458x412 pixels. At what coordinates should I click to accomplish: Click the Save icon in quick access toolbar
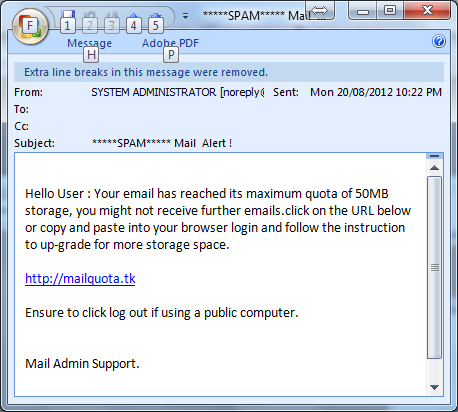(x=68, y=15)
